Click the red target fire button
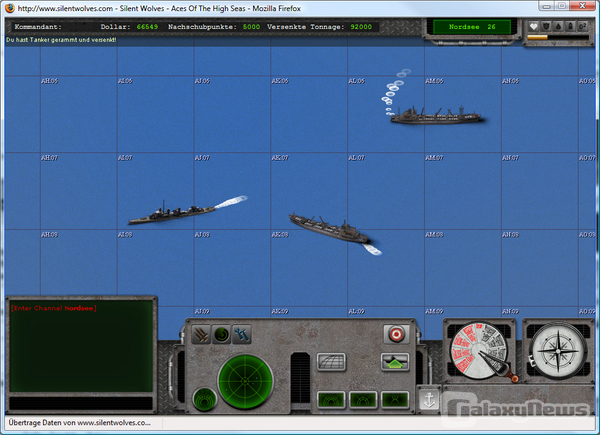The image size is (600, 435). [x=395, y=333]
